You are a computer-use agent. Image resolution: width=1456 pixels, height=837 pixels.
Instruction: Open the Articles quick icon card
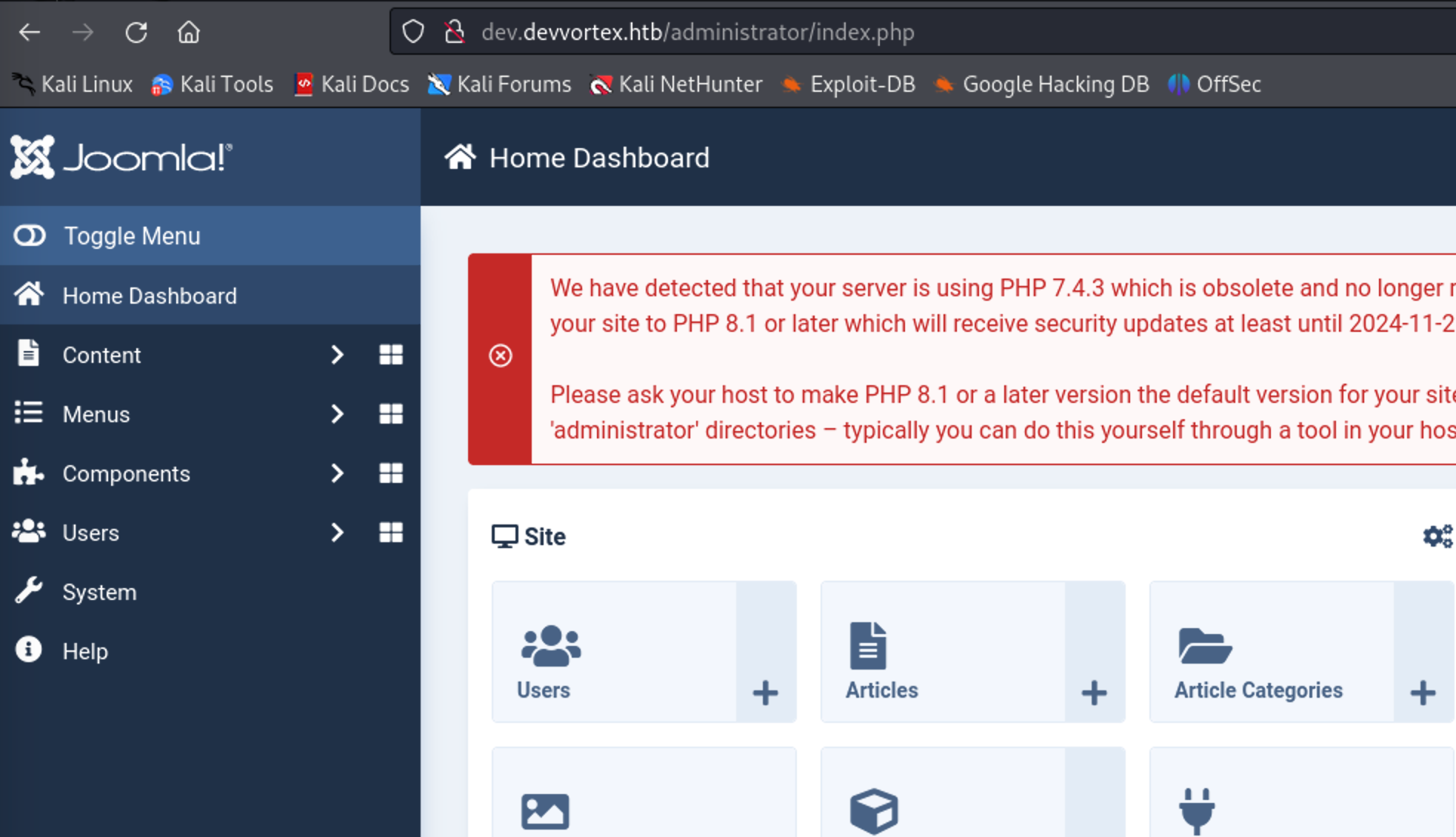click(x=944, y=652)
